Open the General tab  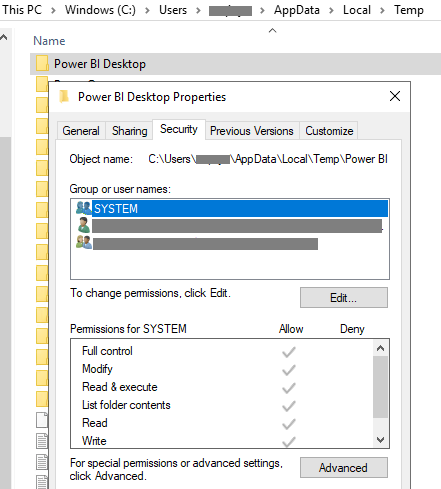pyautogui.click(x=81, y=131)
